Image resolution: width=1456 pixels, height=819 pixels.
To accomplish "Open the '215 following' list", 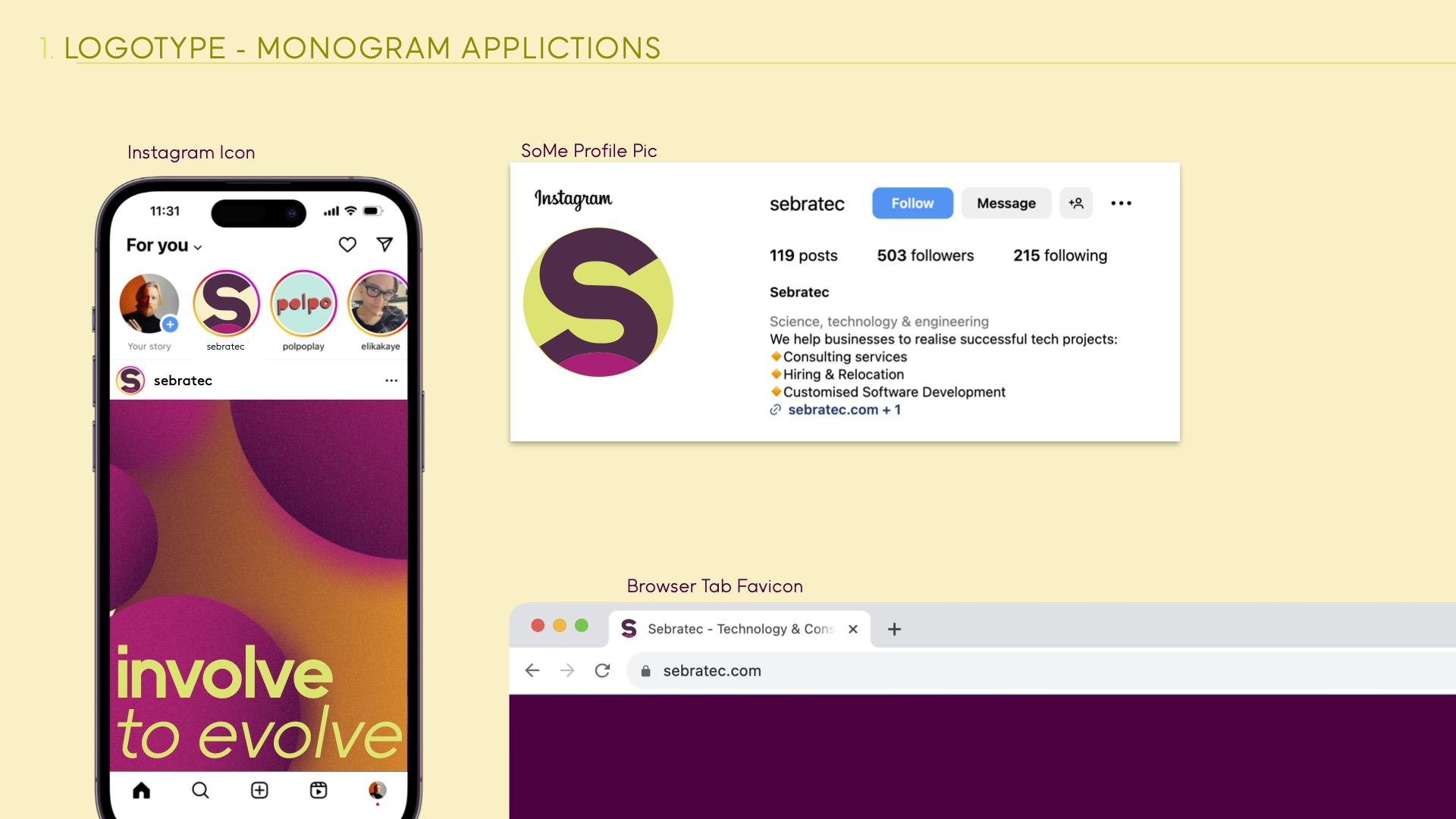I will pyautogui.click(x=1060, y=256).
